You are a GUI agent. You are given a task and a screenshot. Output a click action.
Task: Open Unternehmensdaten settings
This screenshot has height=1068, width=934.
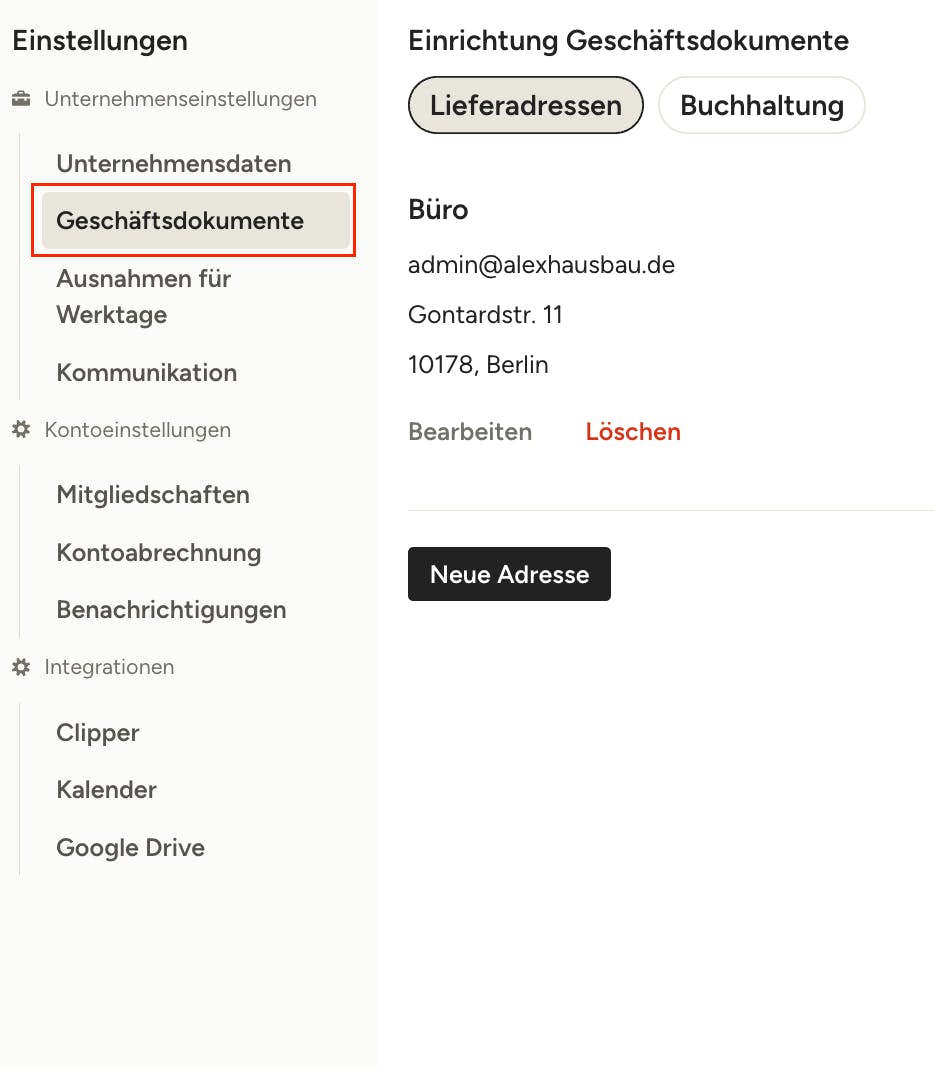[174, 163]
